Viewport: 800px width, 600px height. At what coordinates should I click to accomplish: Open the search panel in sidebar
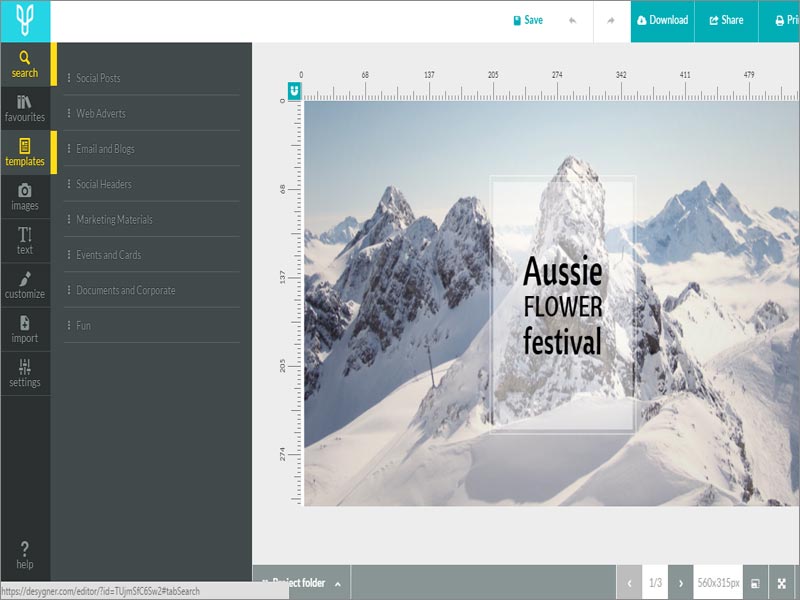(25, 64)
